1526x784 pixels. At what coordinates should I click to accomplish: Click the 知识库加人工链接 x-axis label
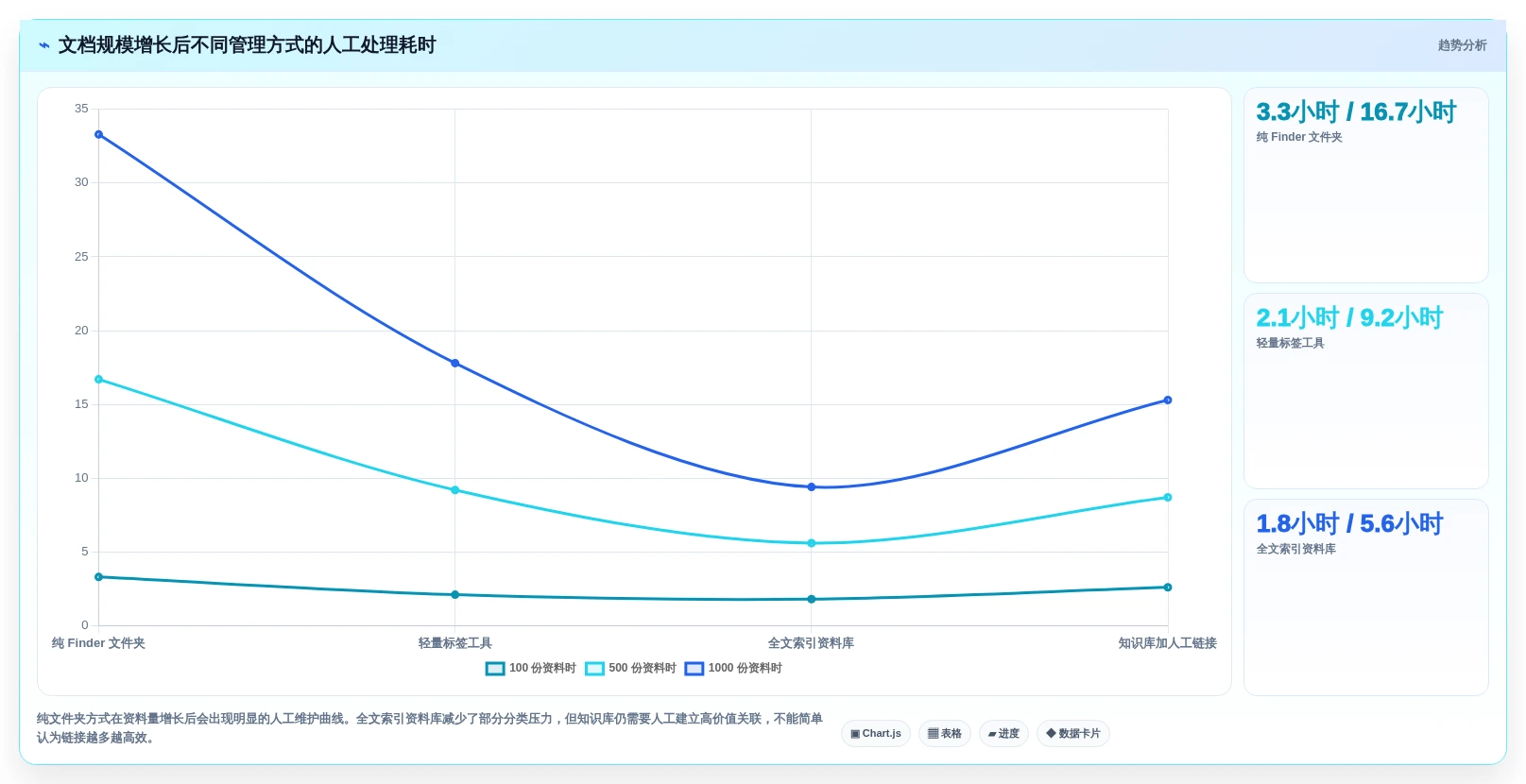1168,643
